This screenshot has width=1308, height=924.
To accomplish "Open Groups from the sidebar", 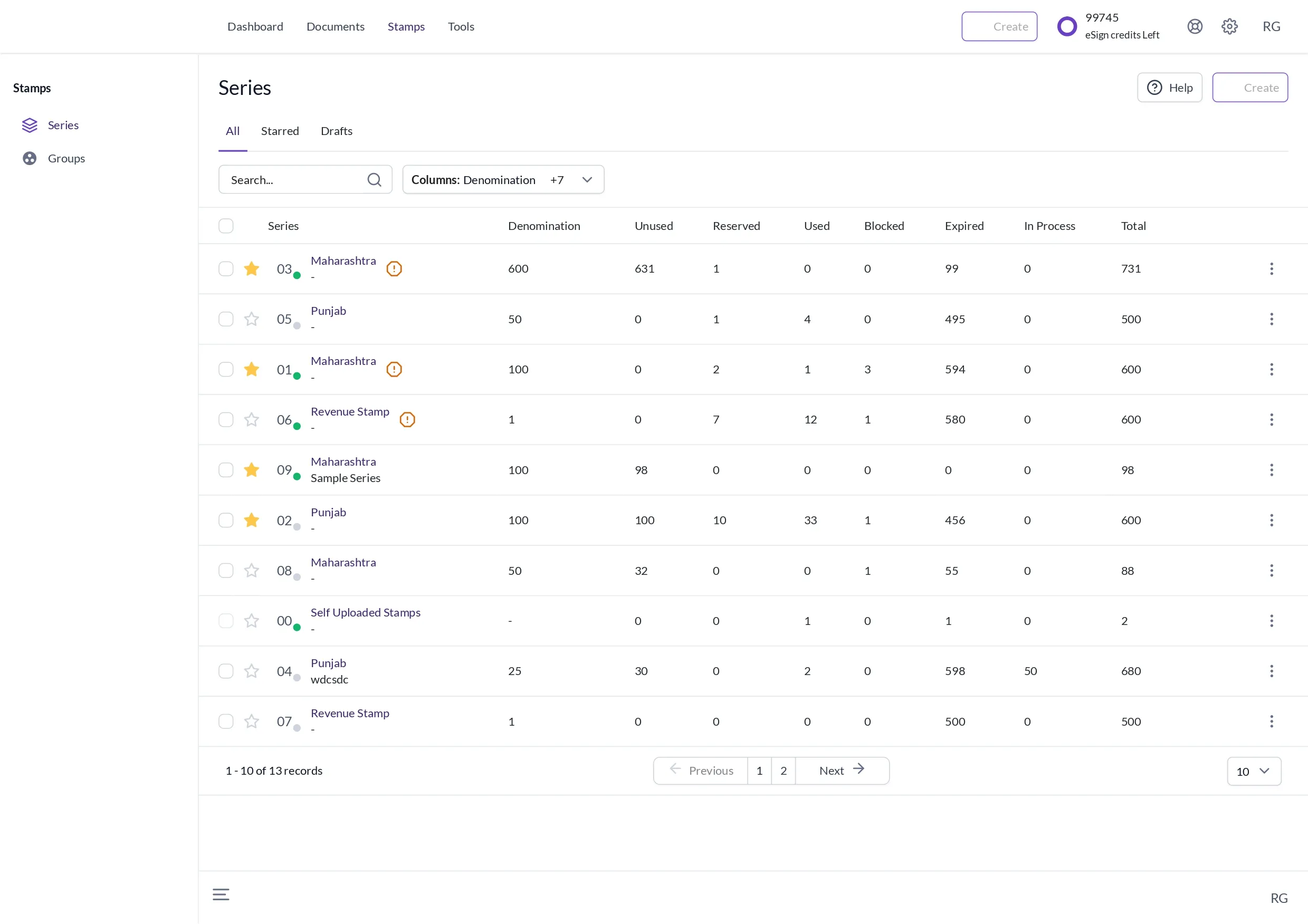I will 66,158.
